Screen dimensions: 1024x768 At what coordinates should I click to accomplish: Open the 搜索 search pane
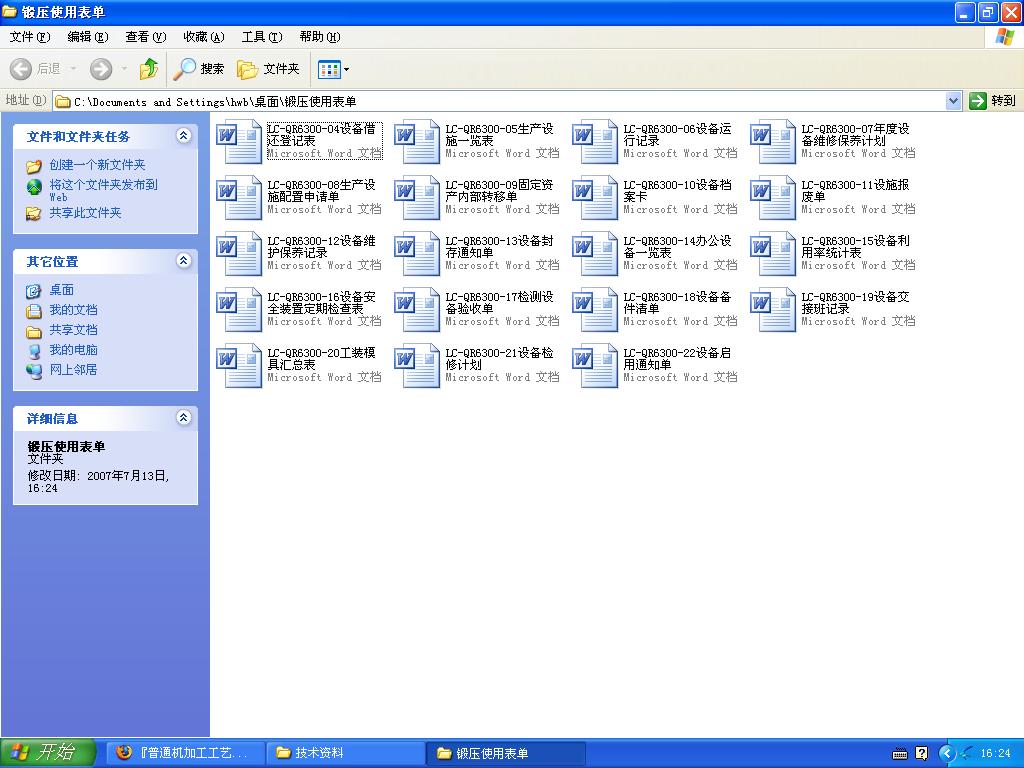(x=199, y=69)
